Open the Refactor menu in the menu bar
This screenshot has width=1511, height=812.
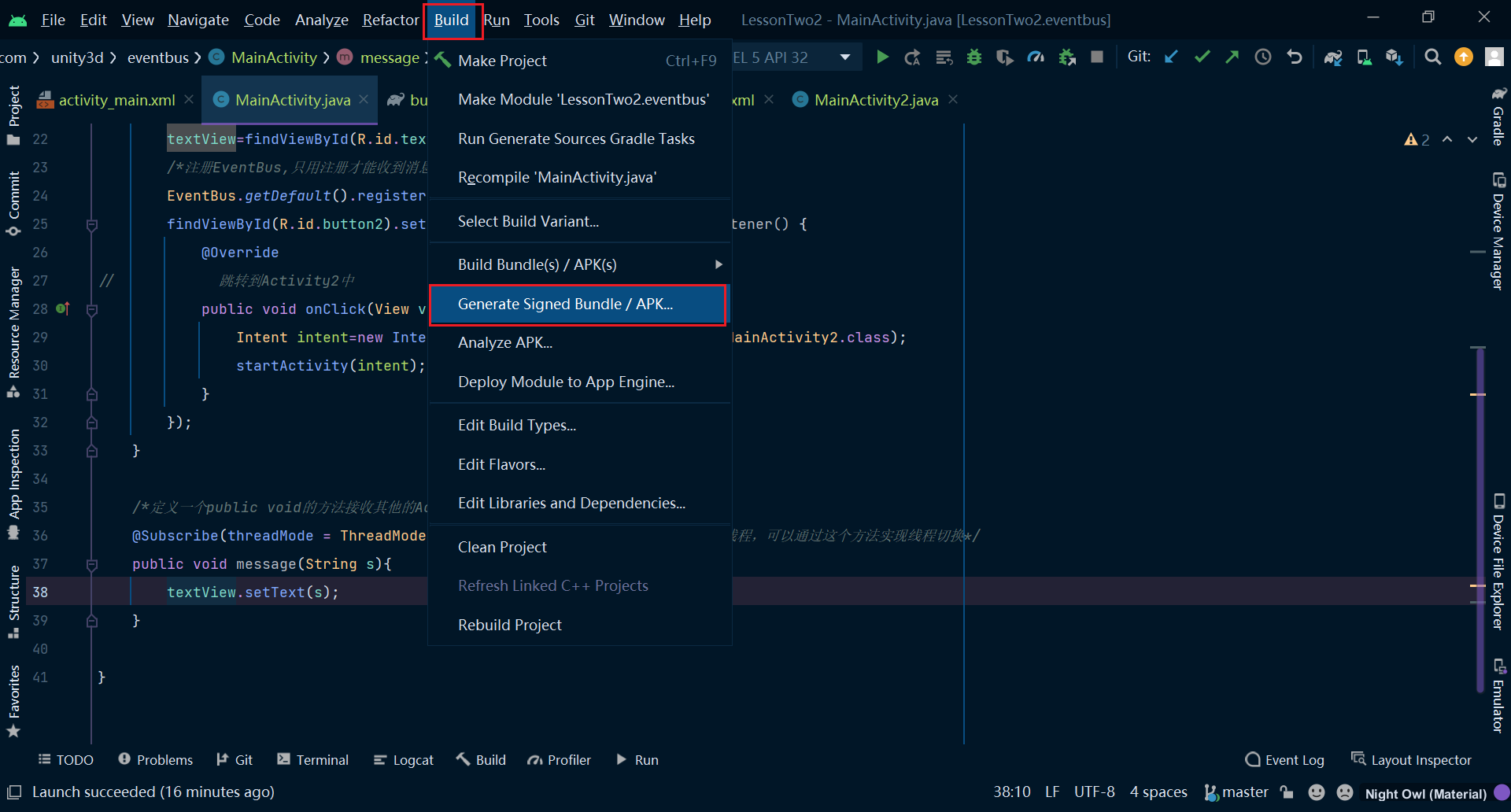pos(390,20)
